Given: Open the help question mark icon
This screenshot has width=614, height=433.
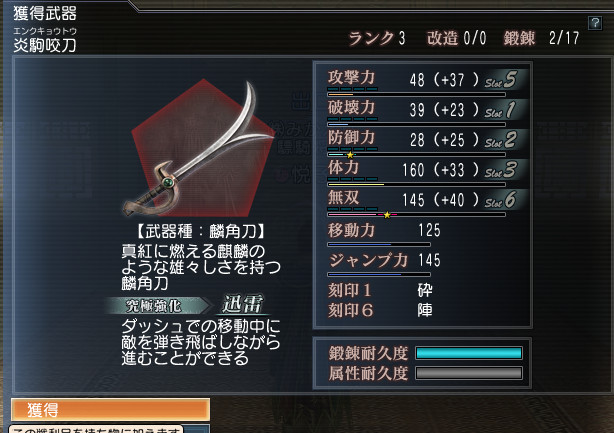Looking at the screenshot, I should [595, 23].
